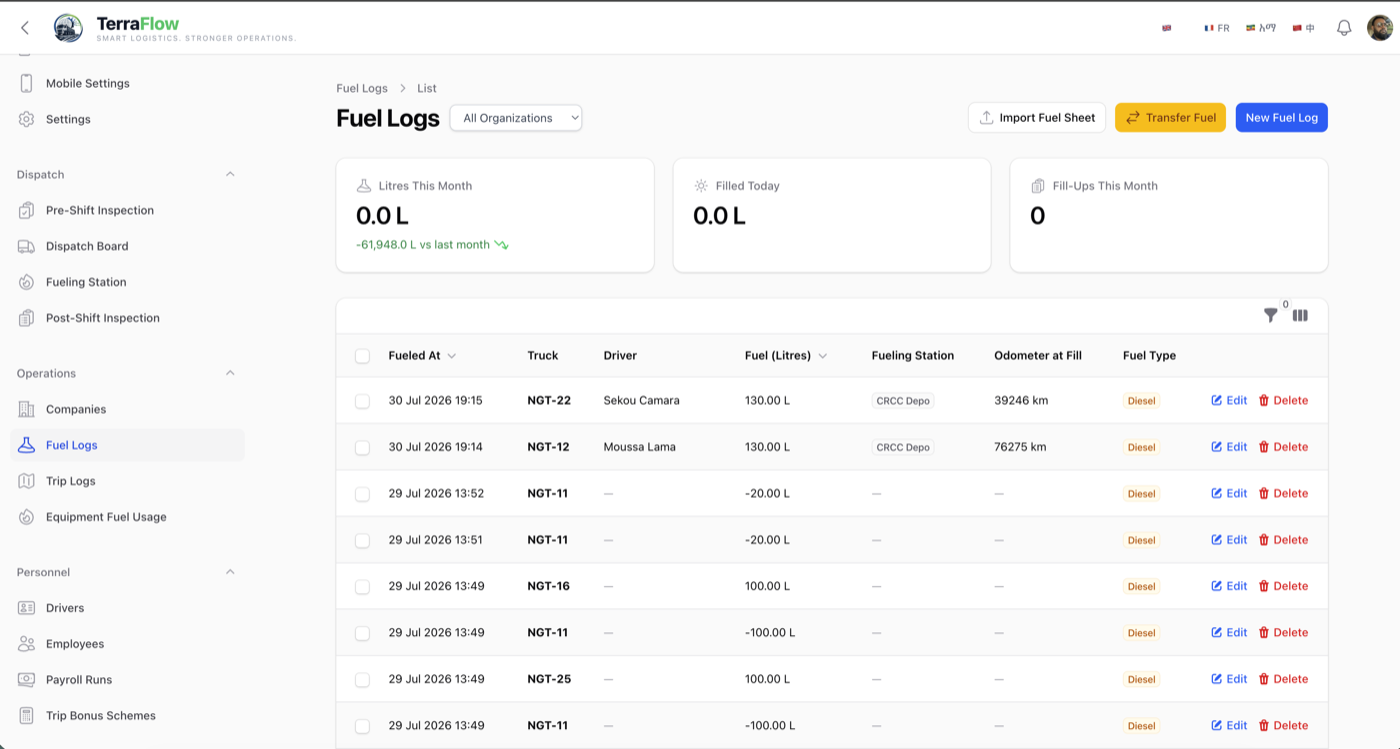Open the table filter funnel
The width and height of the screenshot is (1400, 749).
coord(1270,315)
